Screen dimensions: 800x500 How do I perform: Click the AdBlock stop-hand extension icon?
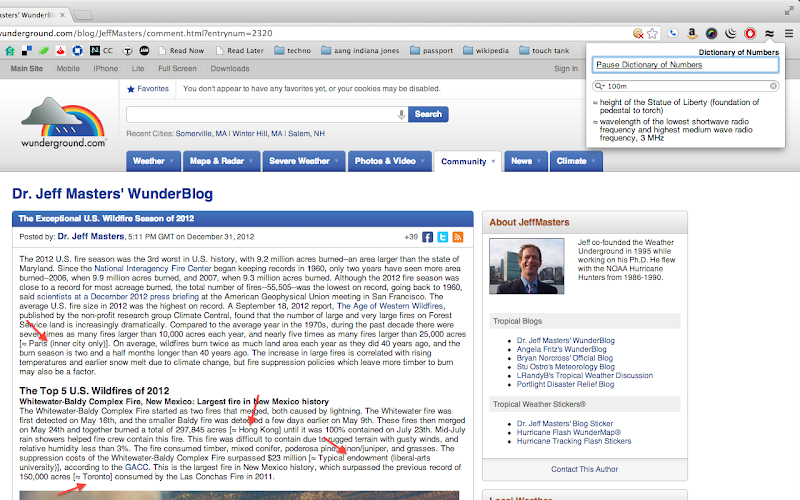pos(750,34)
